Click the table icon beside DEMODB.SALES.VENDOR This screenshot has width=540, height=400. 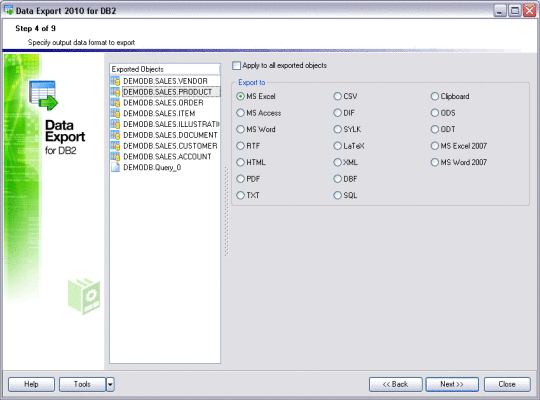[x=115, y=81]
